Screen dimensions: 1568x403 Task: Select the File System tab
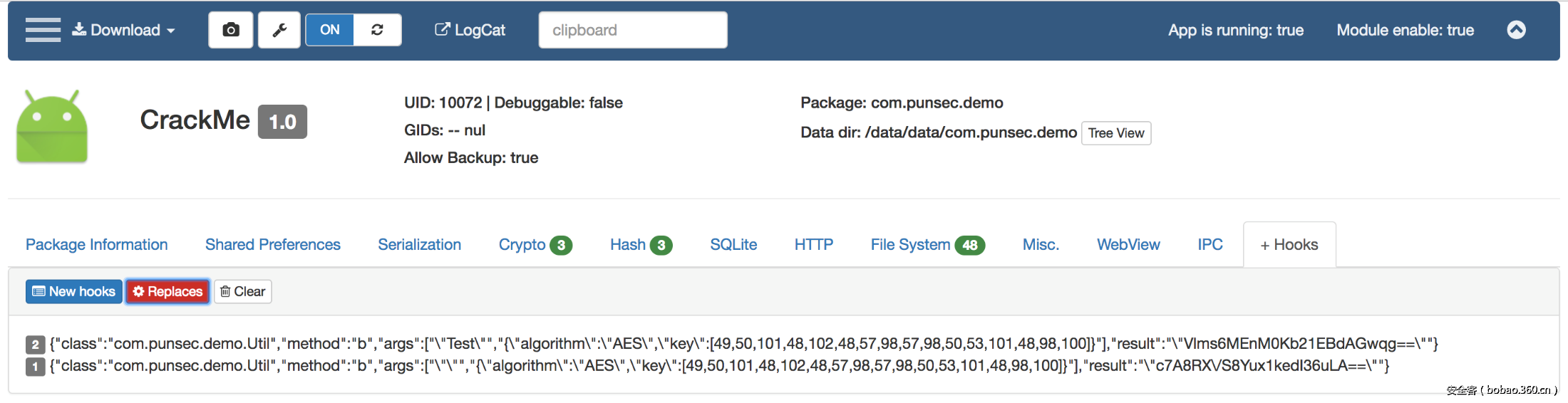(x=927, y=245)
